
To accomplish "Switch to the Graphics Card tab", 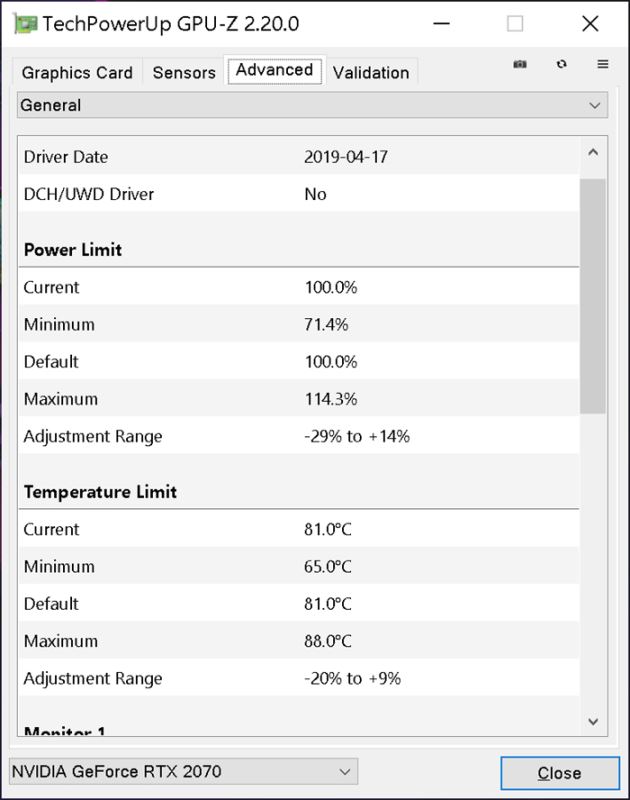I will [x=77, y=72].
